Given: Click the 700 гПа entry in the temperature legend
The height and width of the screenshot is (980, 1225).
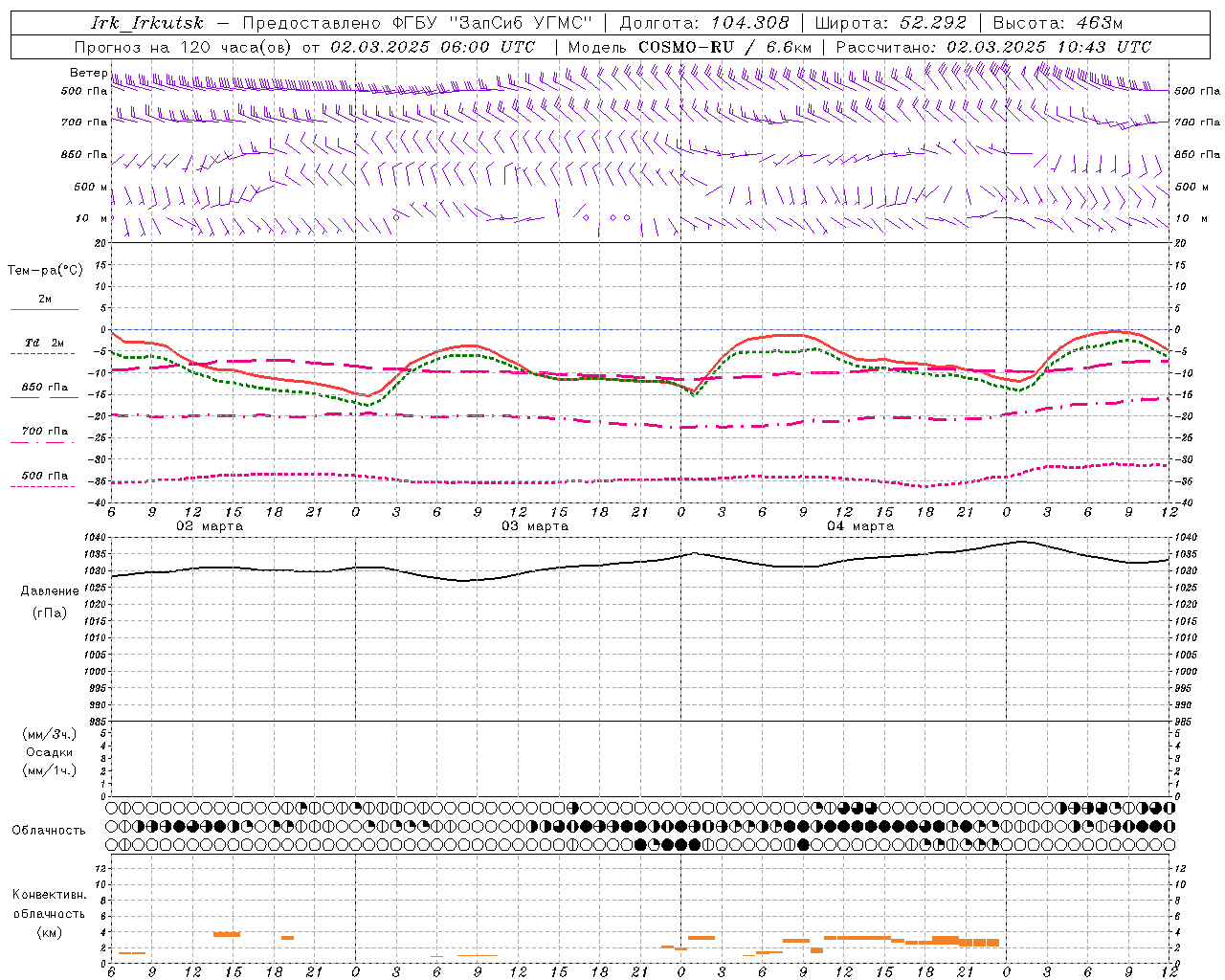Looking at the screenshot, I should [45, 432].
